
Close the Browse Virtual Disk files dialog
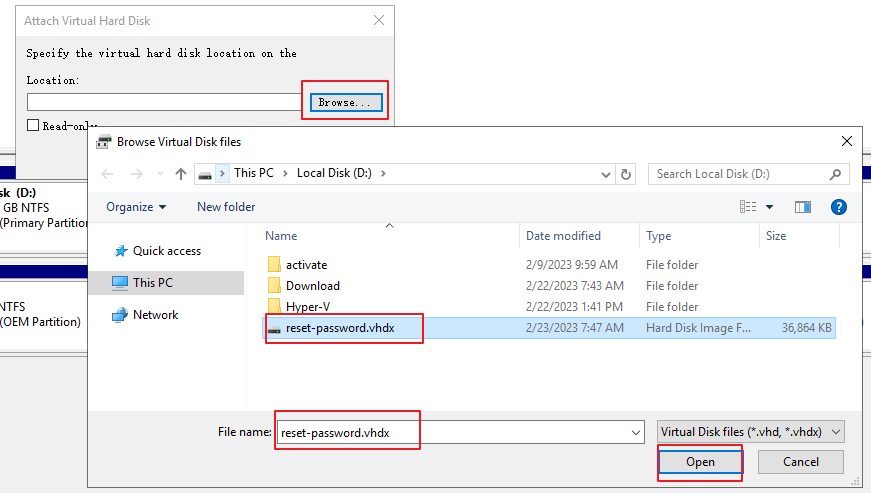[x=847, y=142]
